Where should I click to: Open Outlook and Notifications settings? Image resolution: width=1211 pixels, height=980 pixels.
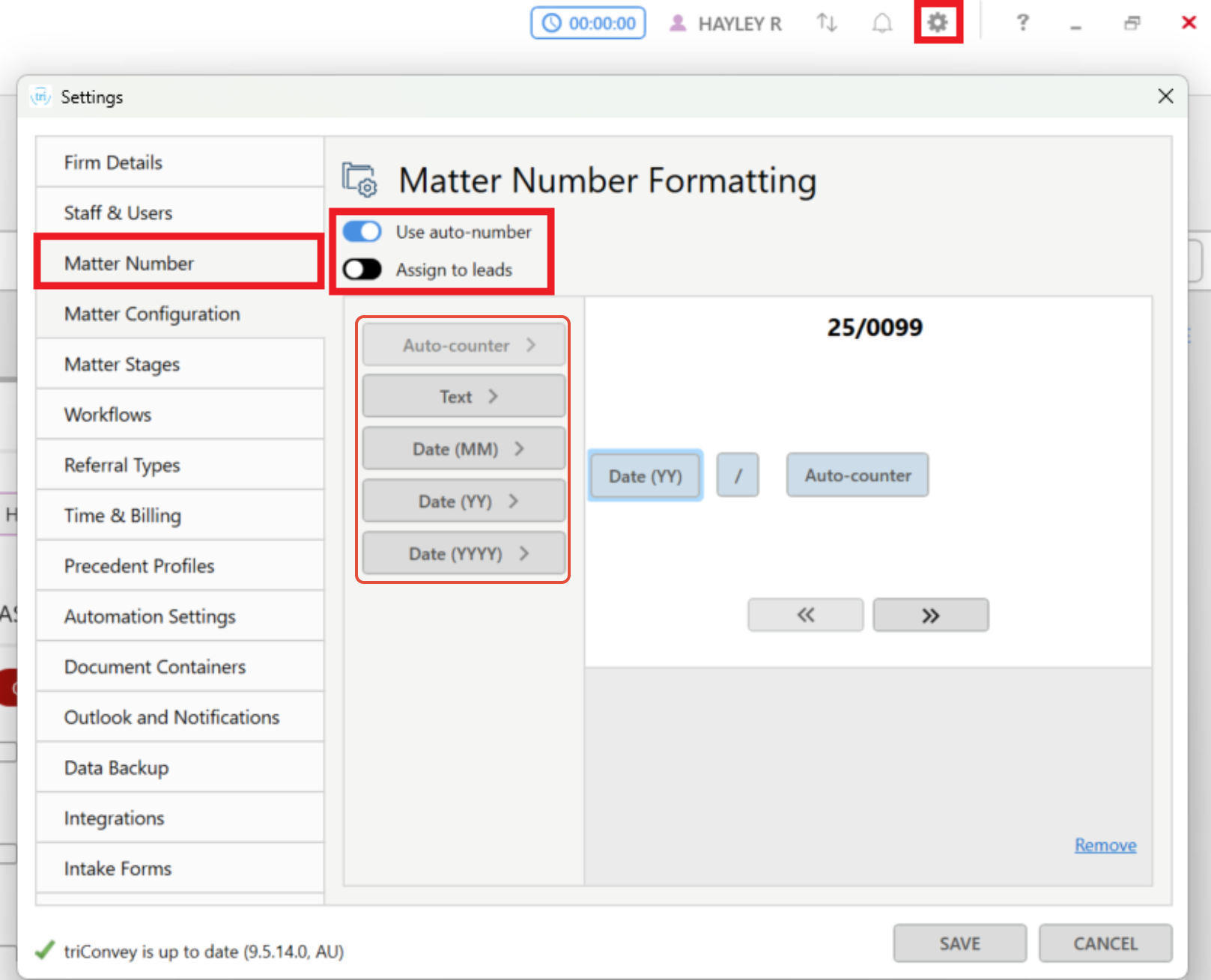click(180, 717)
